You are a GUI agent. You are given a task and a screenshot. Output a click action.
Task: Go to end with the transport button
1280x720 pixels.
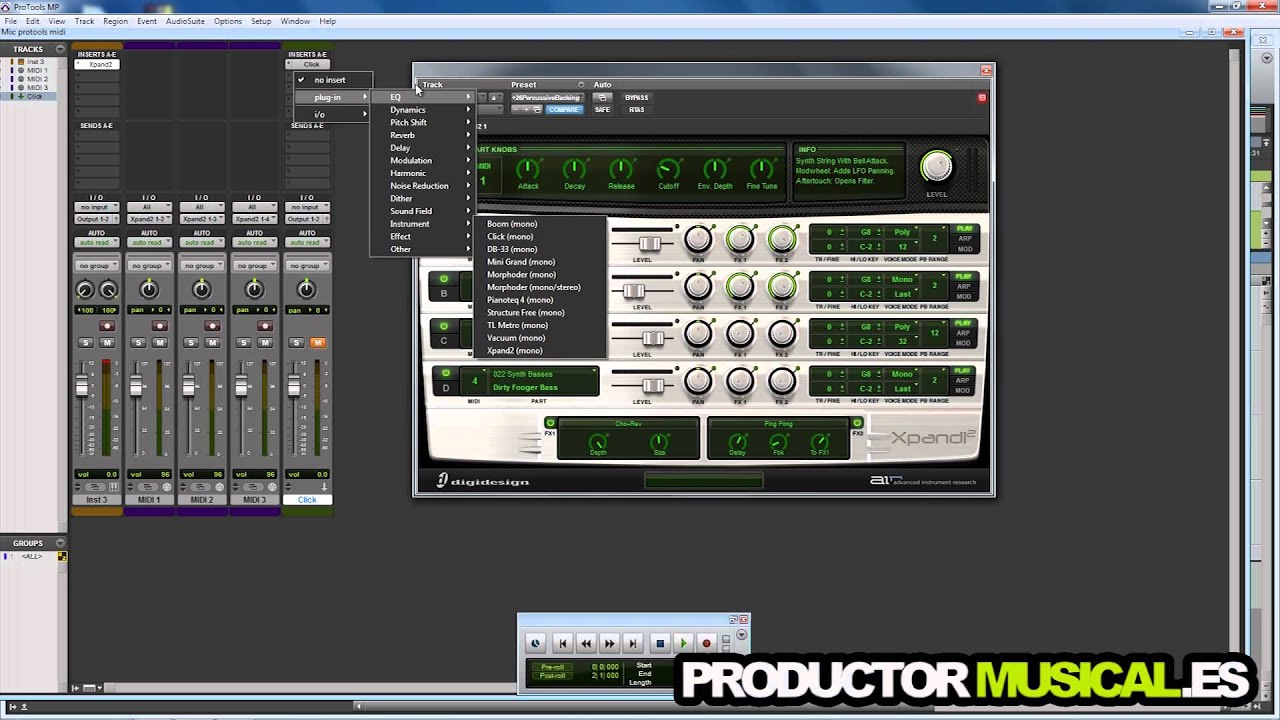pos(632,644)
